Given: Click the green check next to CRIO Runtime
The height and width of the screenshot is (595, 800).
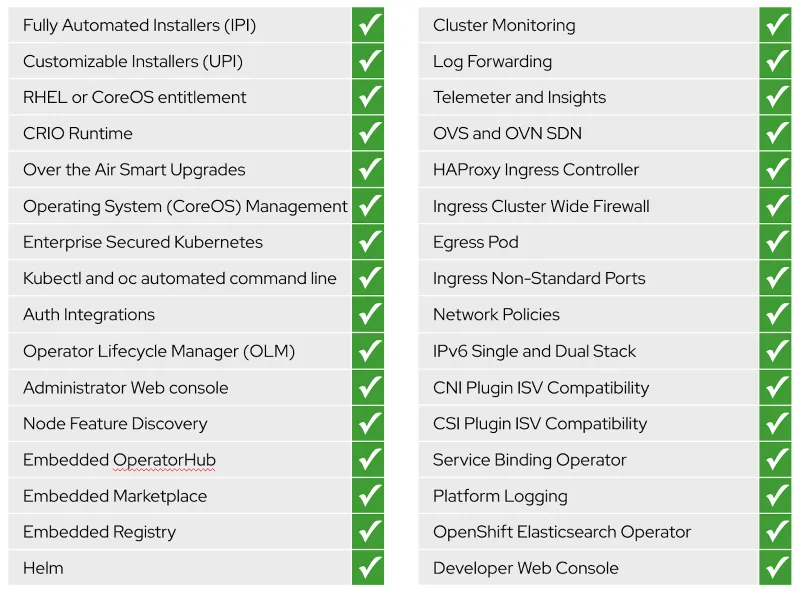Looking at the screenshot, I should pyautogui.click(x=368, y=134).
